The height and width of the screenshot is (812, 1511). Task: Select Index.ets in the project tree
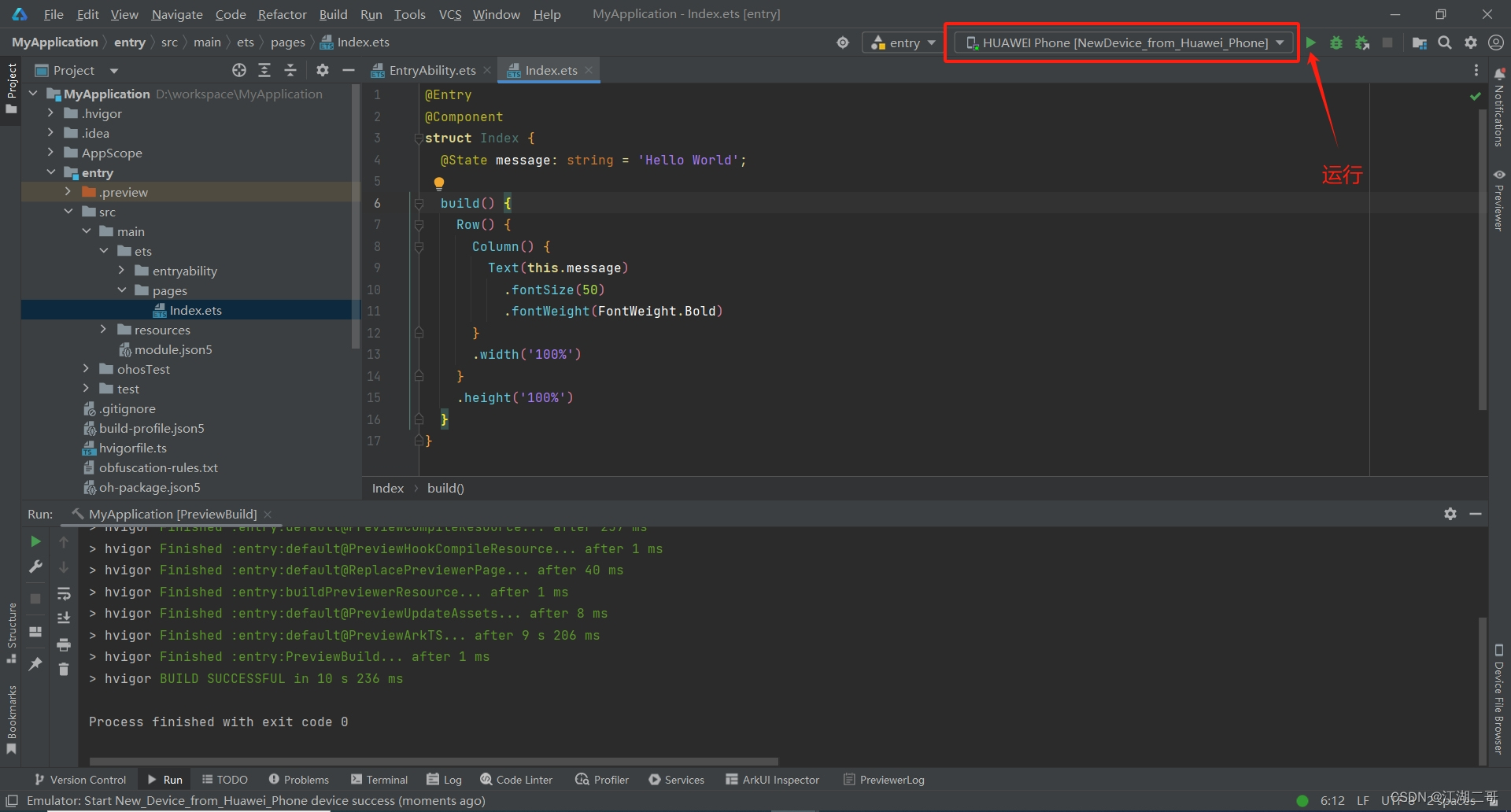(196, 310)
